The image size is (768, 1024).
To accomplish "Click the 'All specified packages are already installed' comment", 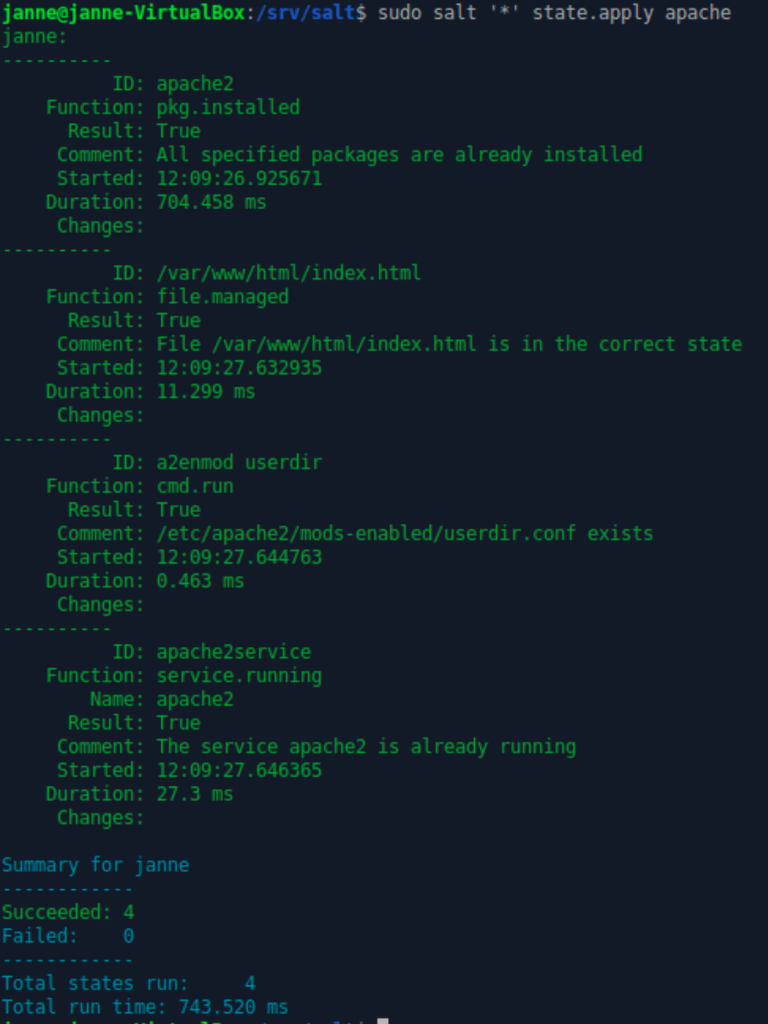I will point(399,155).
